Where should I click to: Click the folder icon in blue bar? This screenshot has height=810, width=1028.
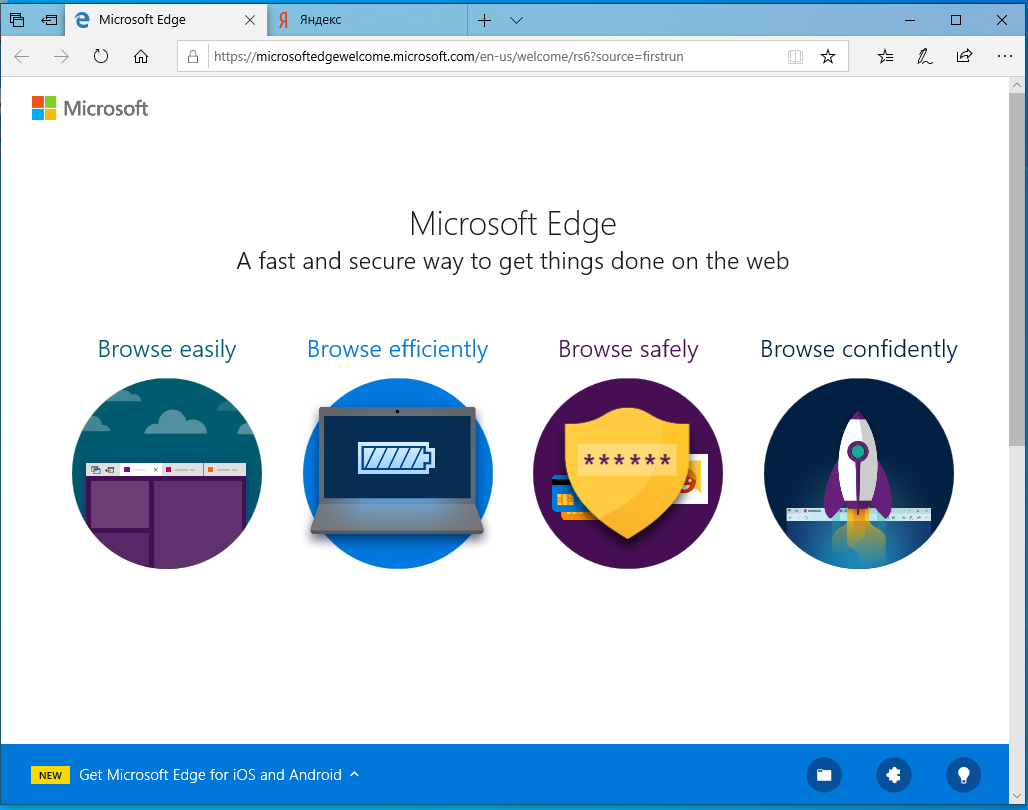824,775
